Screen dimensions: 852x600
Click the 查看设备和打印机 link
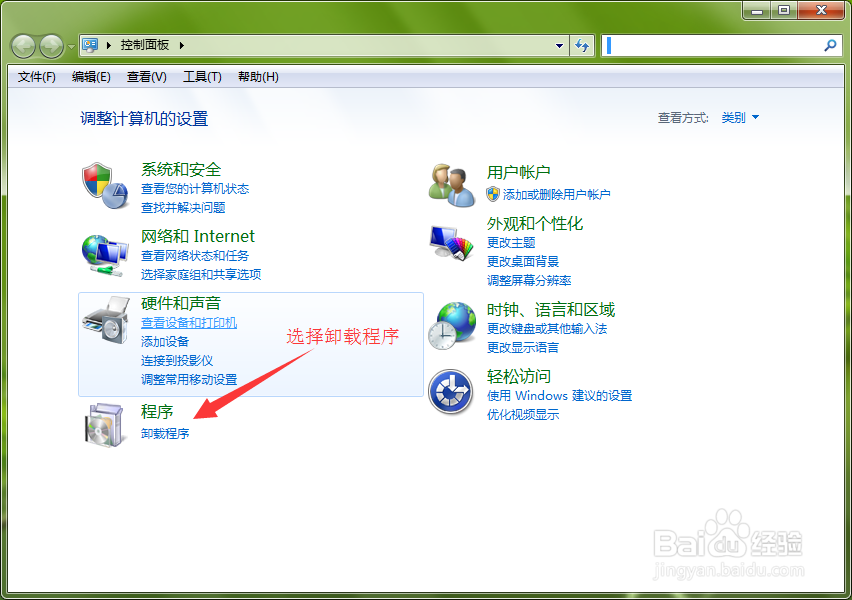point(189,322)
